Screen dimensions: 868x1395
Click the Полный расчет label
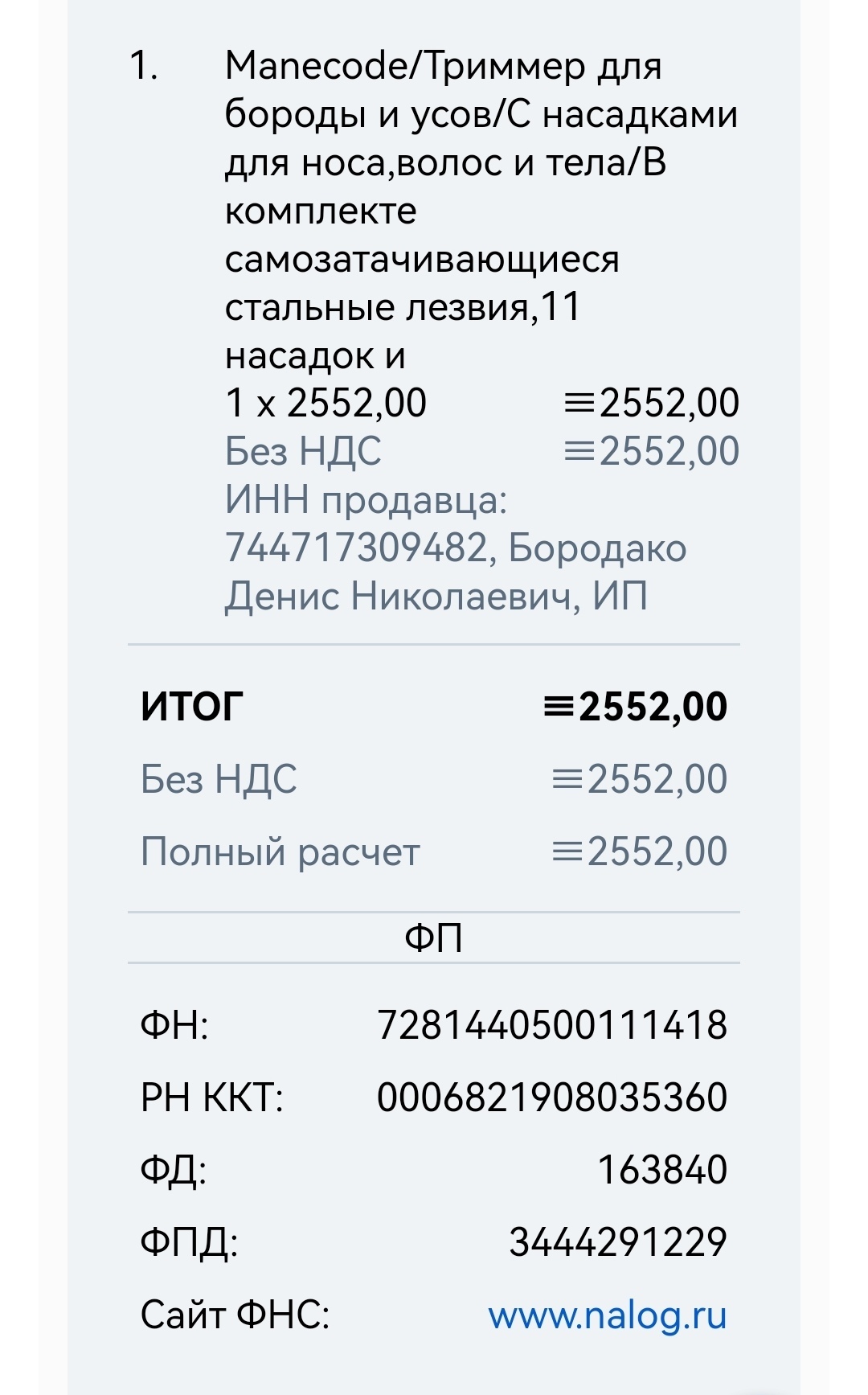[x=280, y=852]
